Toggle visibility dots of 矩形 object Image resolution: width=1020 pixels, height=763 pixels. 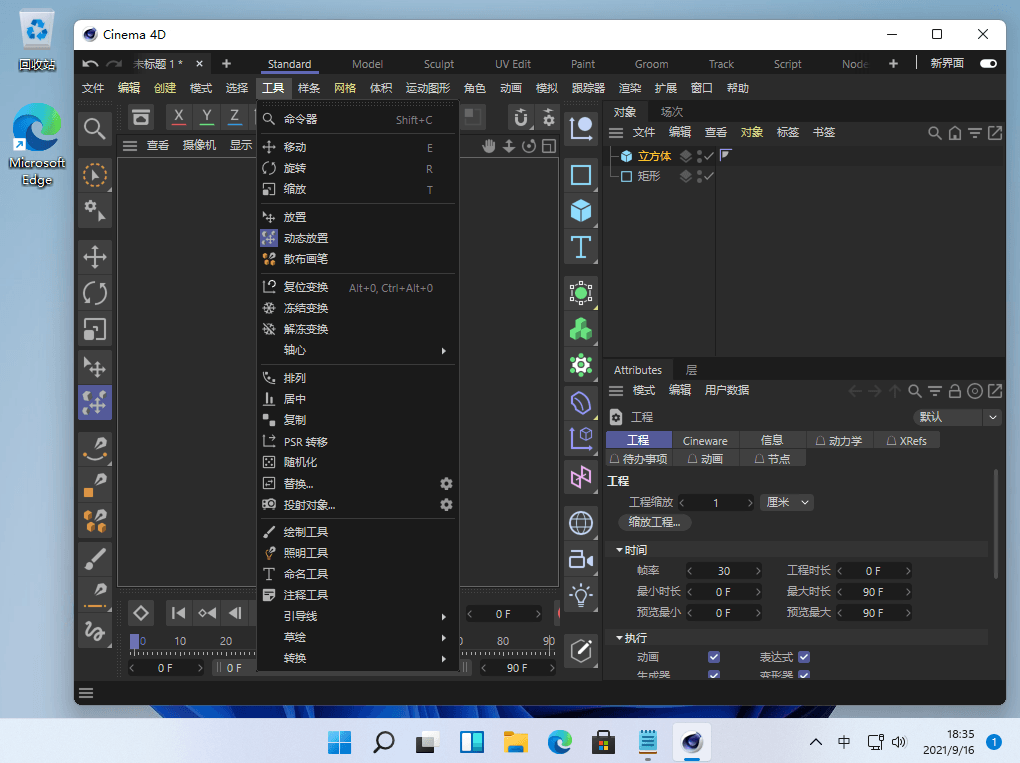(x=699, y=176)
